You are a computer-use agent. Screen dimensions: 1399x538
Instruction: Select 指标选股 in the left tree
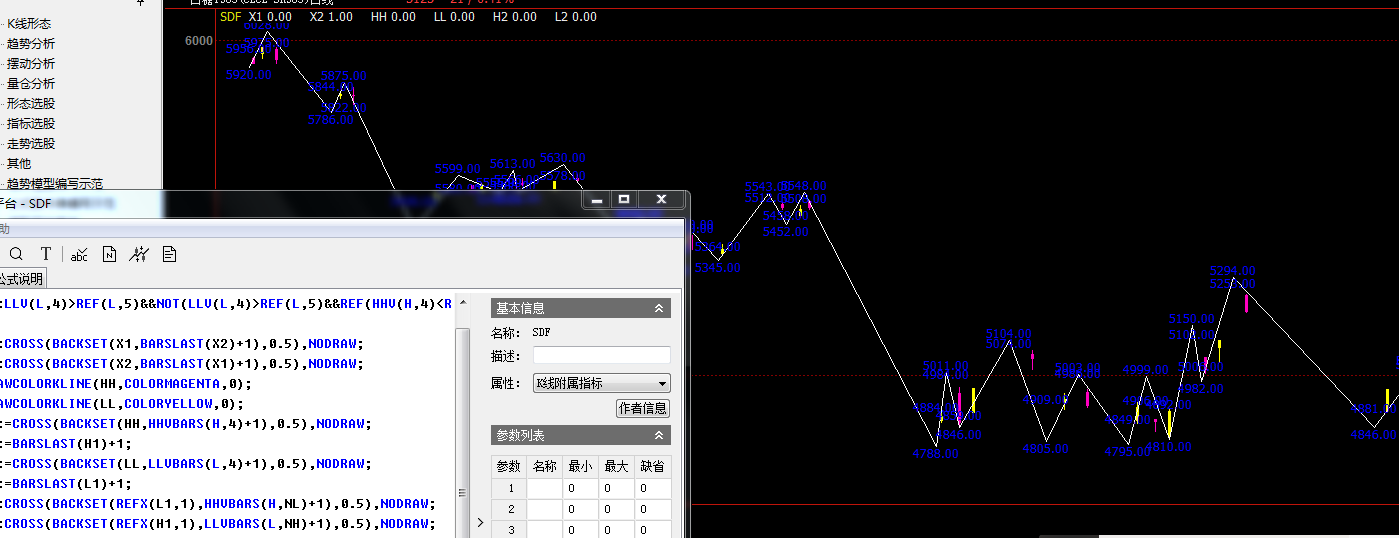coord(31,124)
